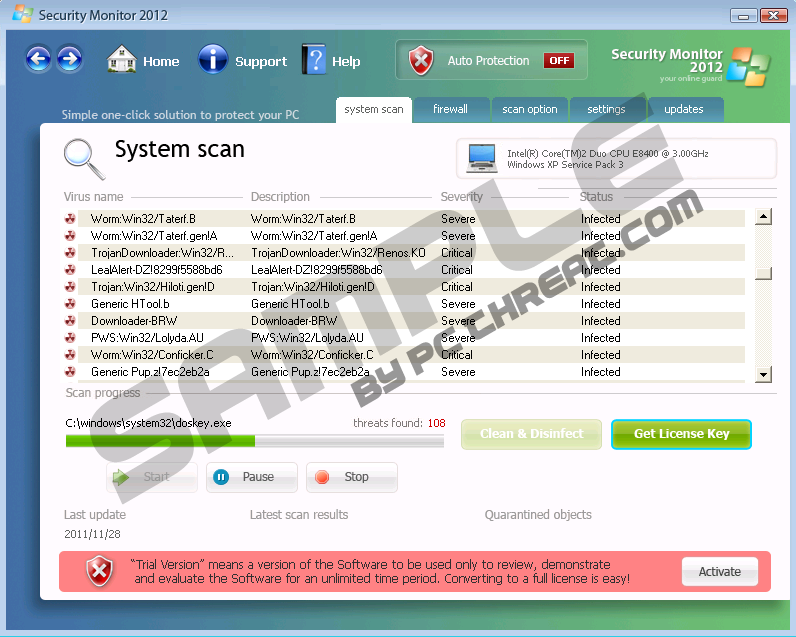Click threat icon for LealAlert-DZ!8299f5588bd6 row
This screenshot has height=637, width=796.
pos(70,270)
